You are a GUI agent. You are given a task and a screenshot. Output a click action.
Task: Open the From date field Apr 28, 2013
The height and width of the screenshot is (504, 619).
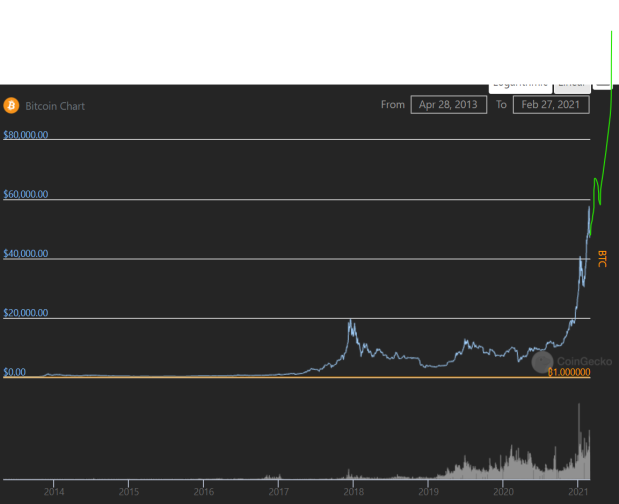pyautogui.click(x=448, y=105)
